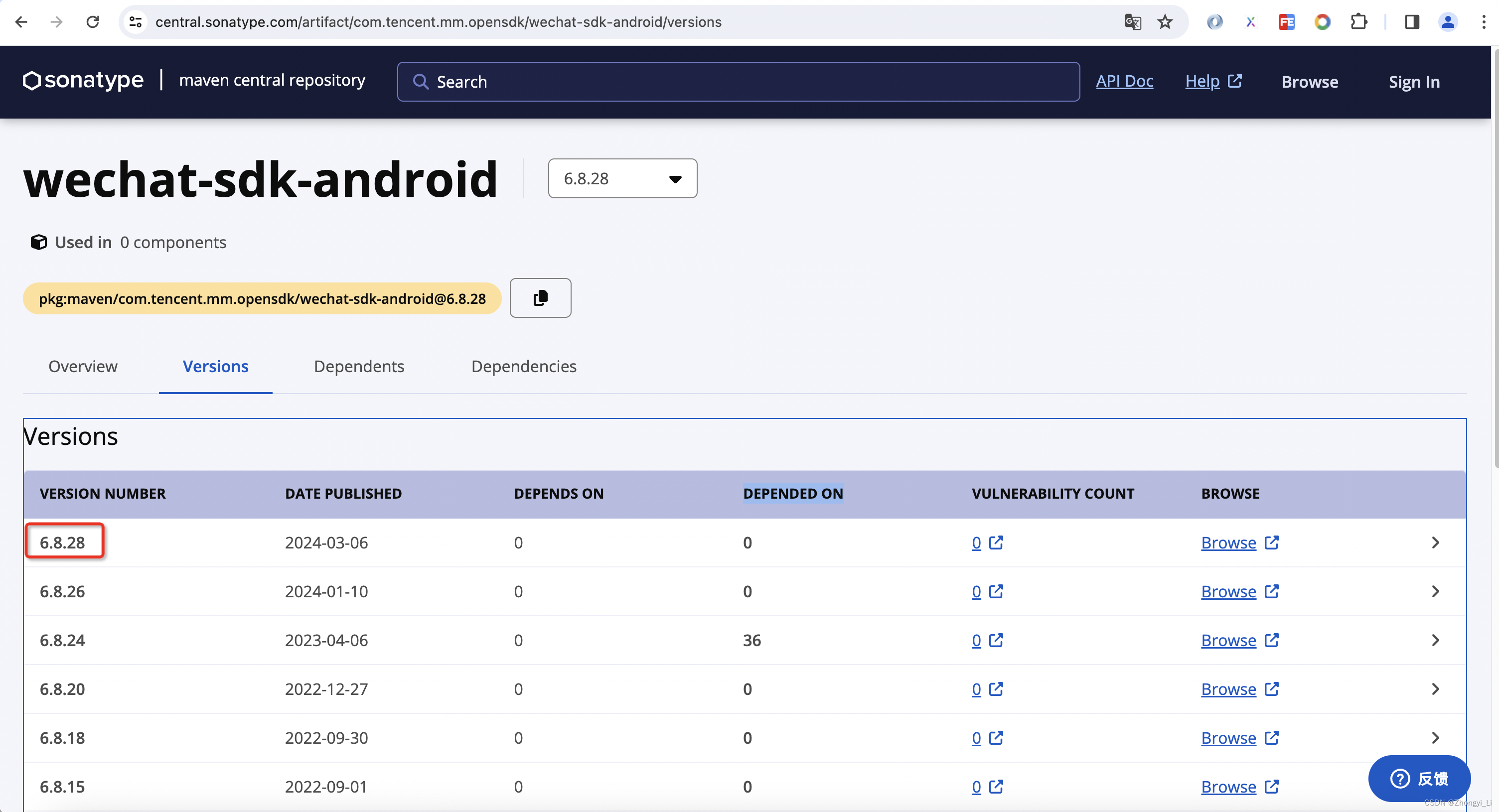Expand the 6.8.28 row chevron
1499x812 pixels.
point(1435,542)
